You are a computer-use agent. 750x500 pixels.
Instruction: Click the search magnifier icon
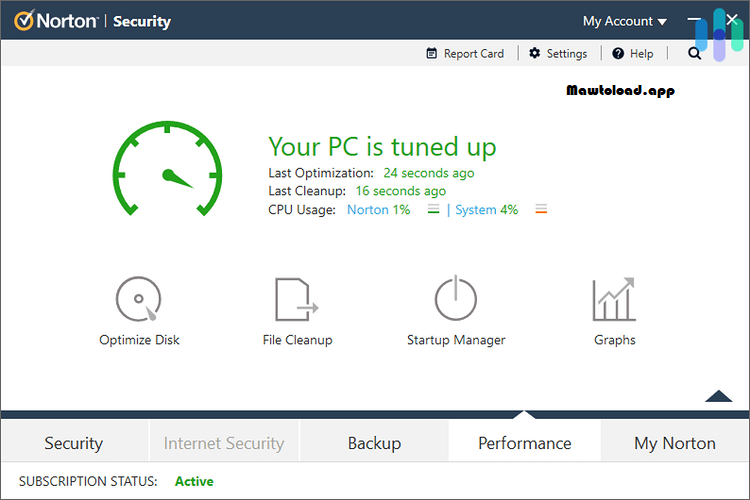pos(695,53)
